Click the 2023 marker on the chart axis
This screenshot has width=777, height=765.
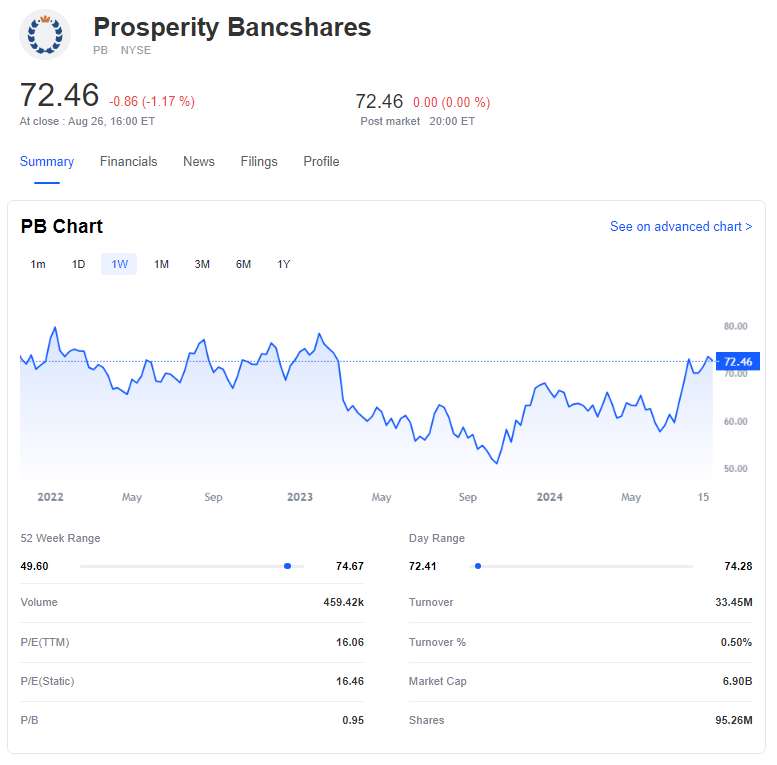(x=299, y=497)
